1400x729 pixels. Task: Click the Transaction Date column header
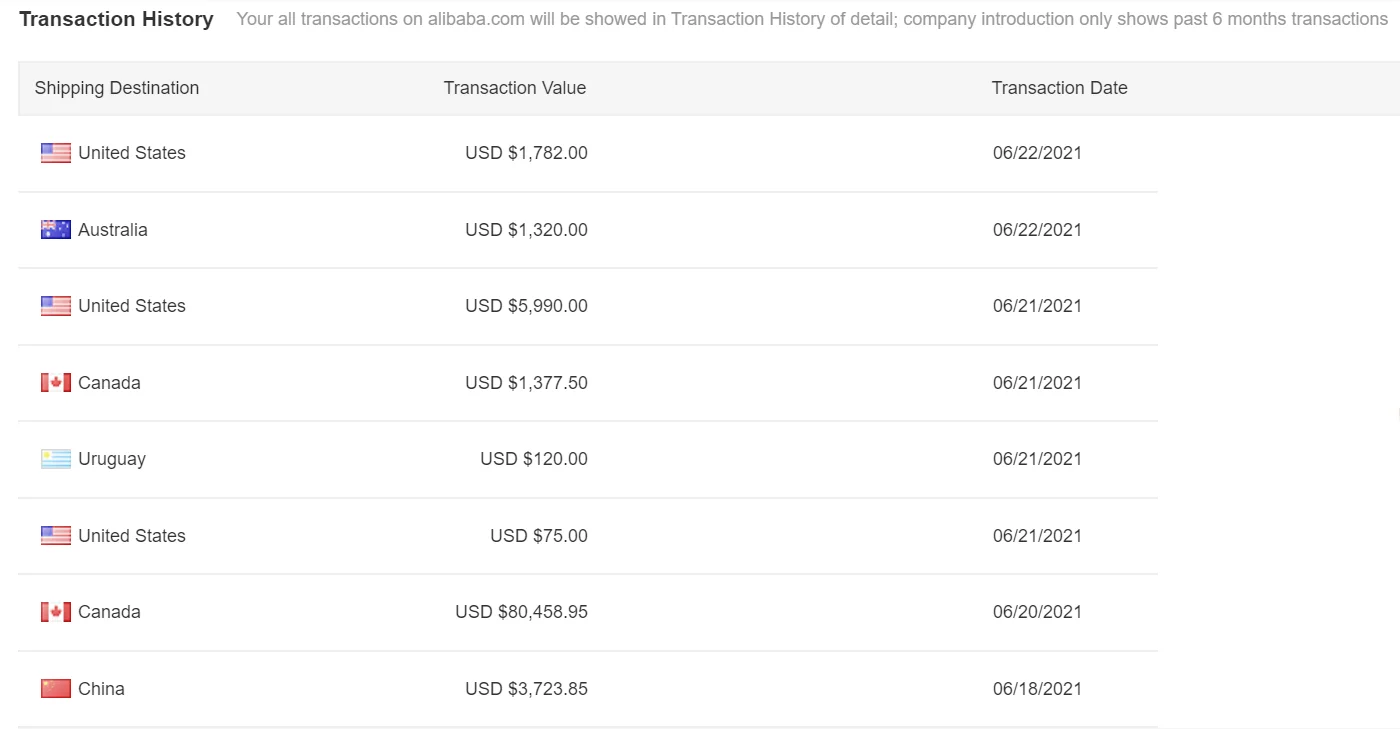[1059, 88]
